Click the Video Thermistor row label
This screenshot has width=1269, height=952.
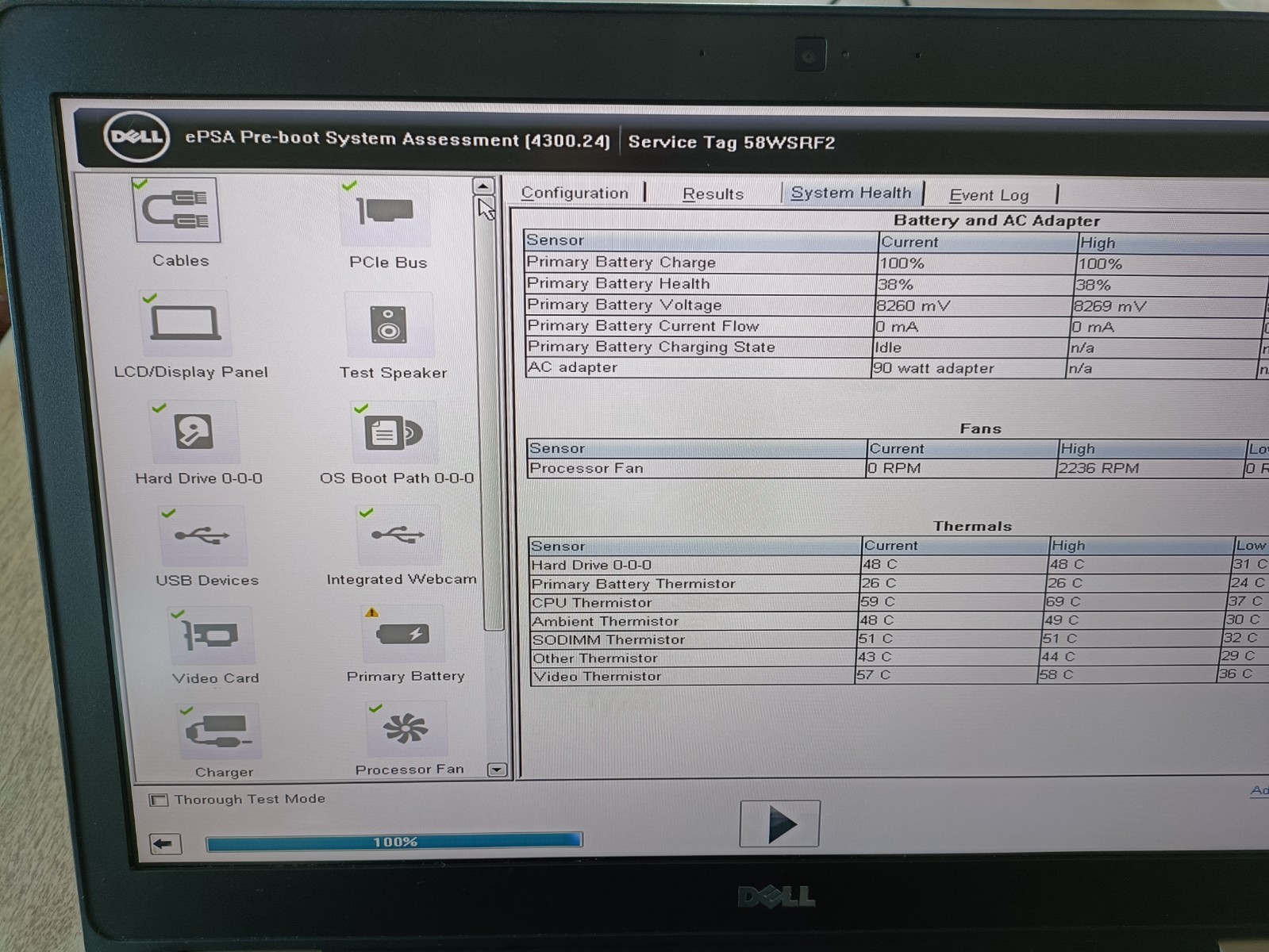click(x=597, y=676)
